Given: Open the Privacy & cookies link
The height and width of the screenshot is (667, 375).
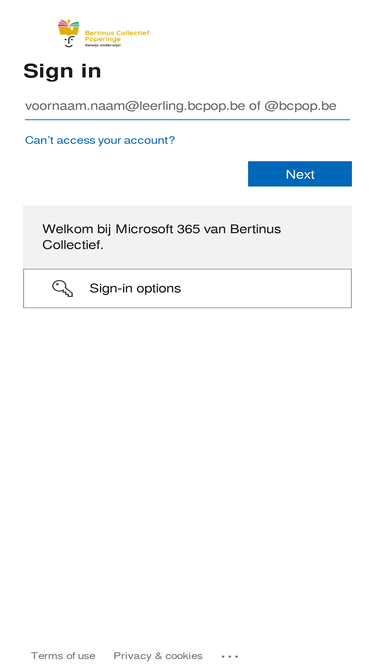Looking at the screenshot, I should pos(158,656).
